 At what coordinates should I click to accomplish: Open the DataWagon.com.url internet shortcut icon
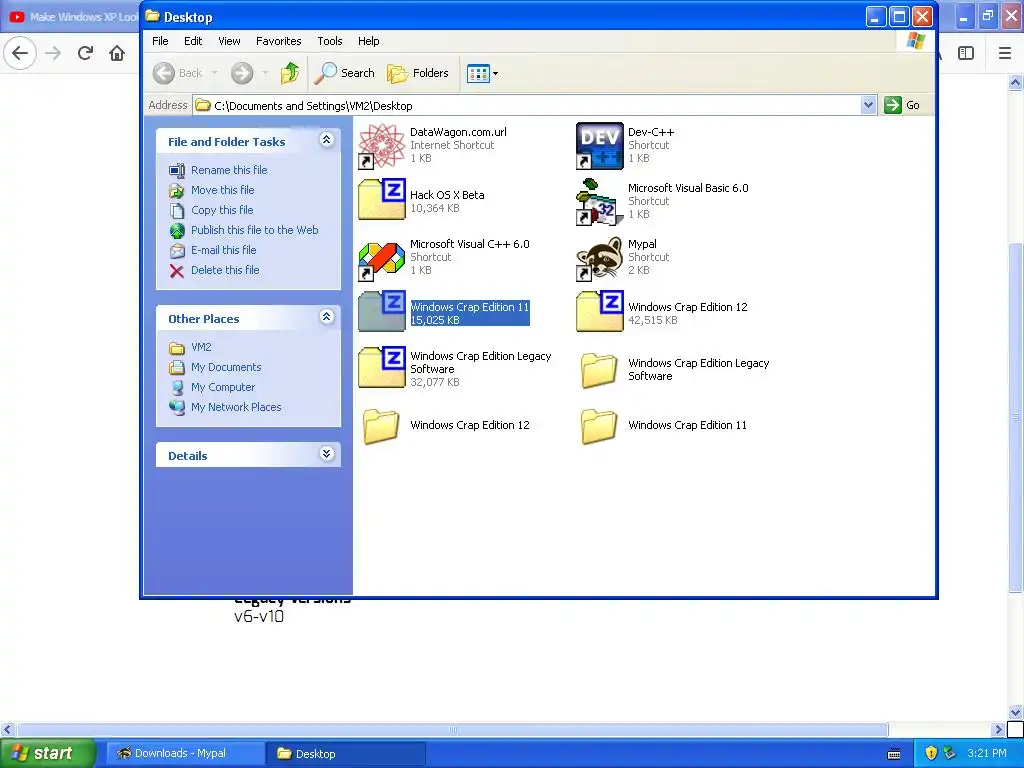tap(381, 146)
